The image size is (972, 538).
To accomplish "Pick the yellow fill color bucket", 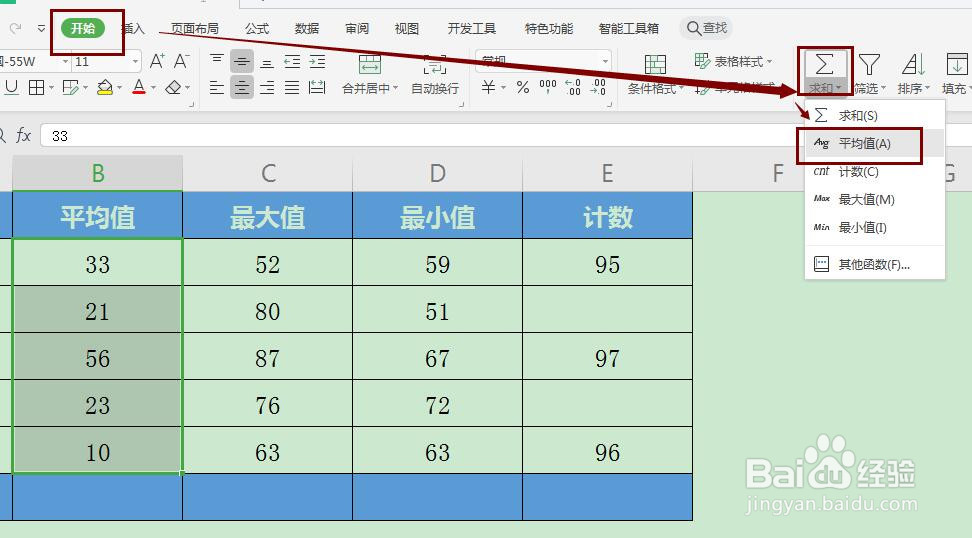I will (x=105, y=87).
